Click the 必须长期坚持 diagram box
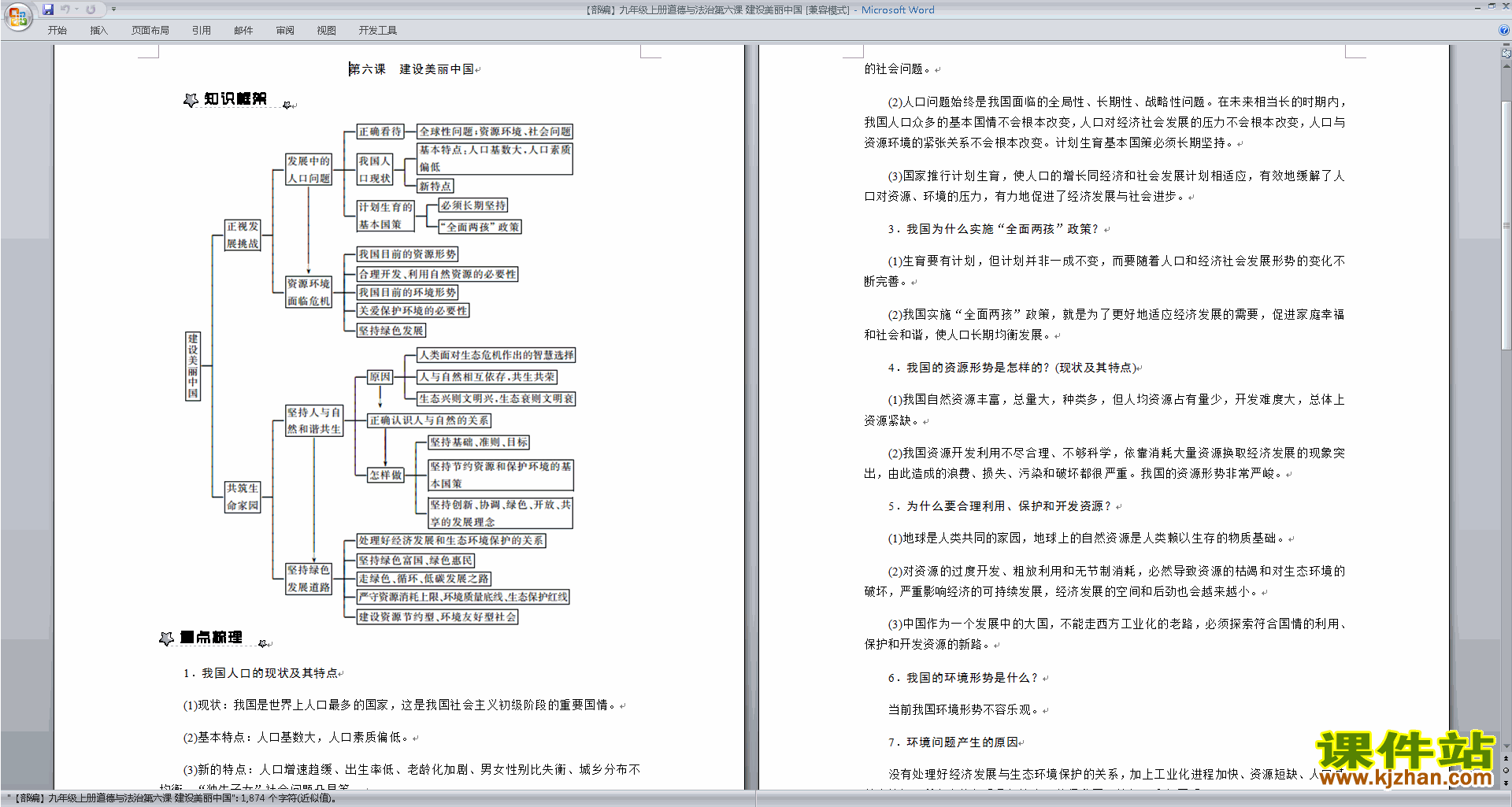Screen dimensions: 1512x807 473,205
